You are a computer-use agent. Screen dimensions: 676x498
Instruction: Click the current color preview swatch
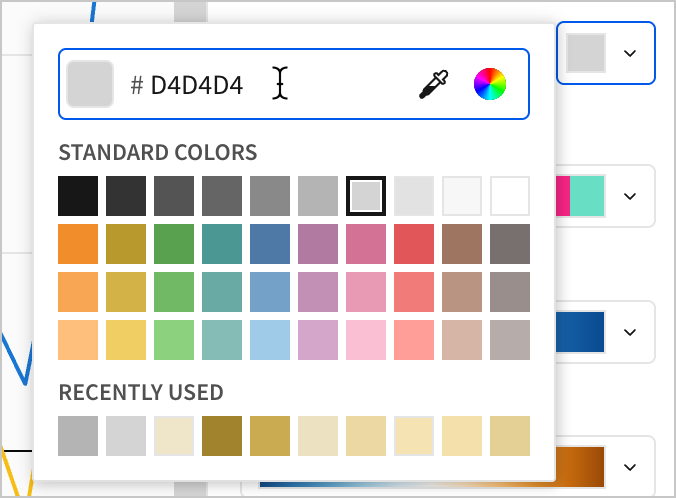click(x=89, y=85)
